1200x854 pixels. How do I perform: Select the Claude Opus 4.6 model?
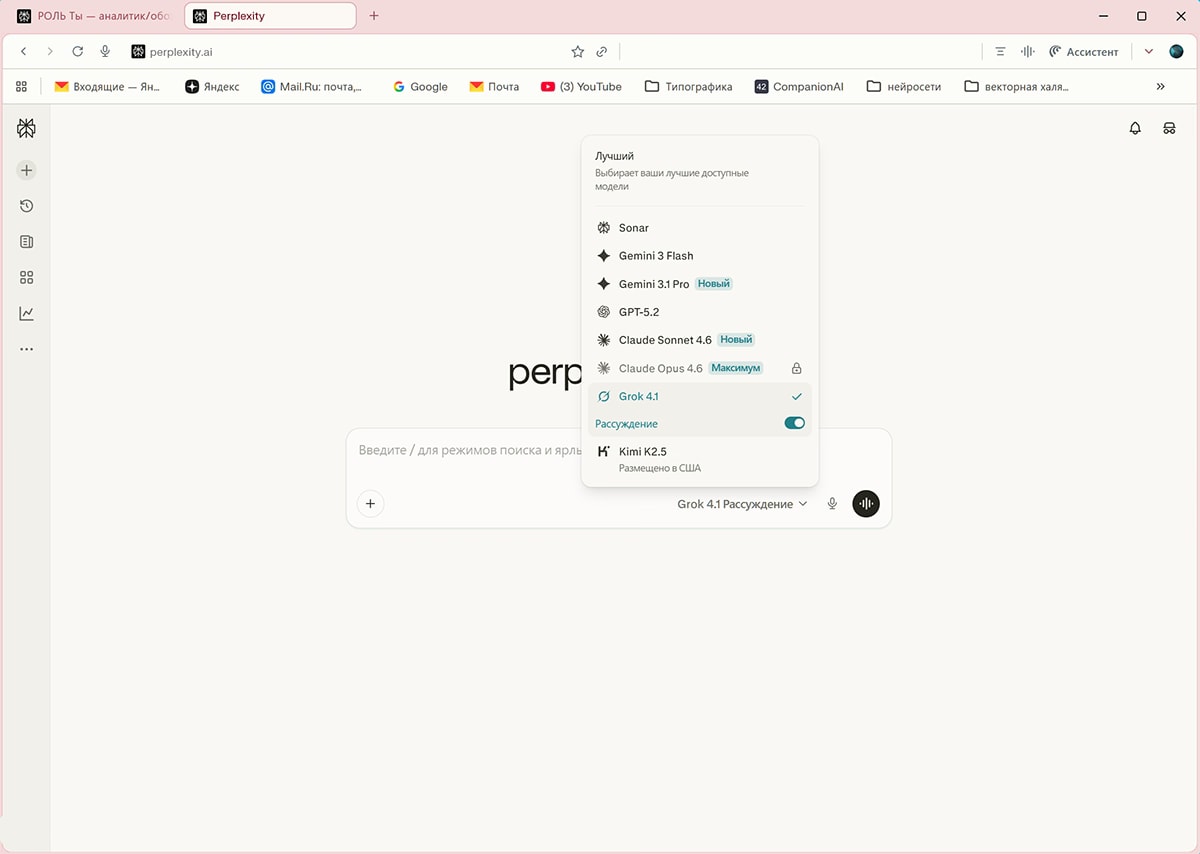700,368
